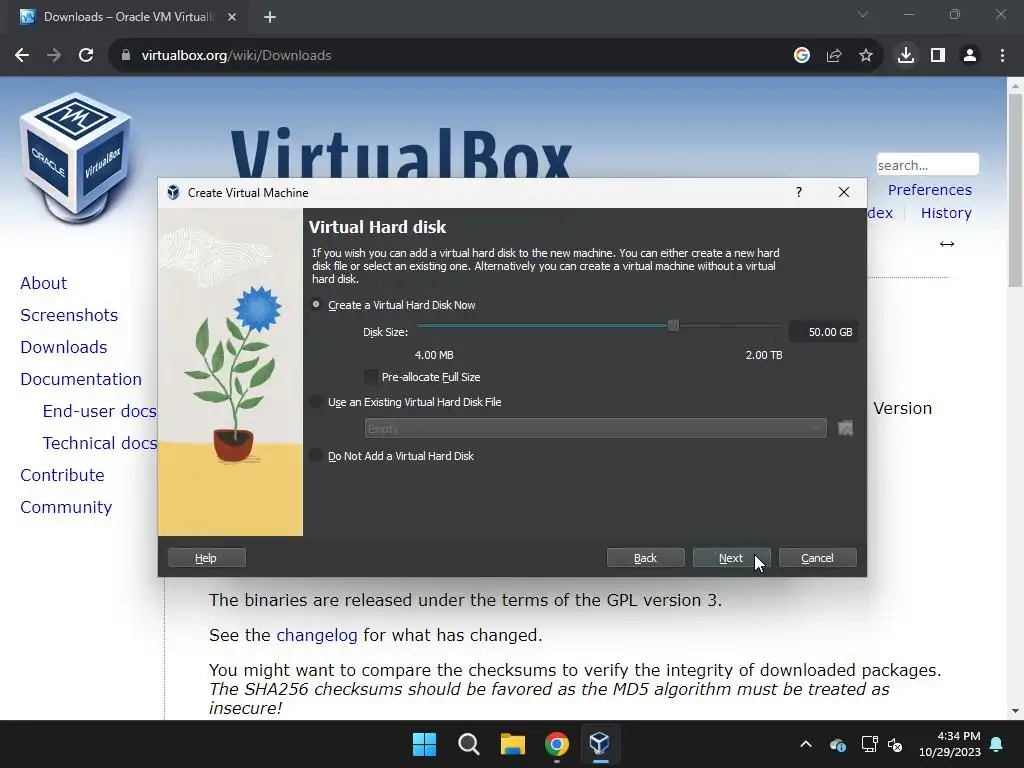Reload the VirtualBox downloads page
Image resolution: width=1024 pixels, height=768 pixels.
pos(86,56)
